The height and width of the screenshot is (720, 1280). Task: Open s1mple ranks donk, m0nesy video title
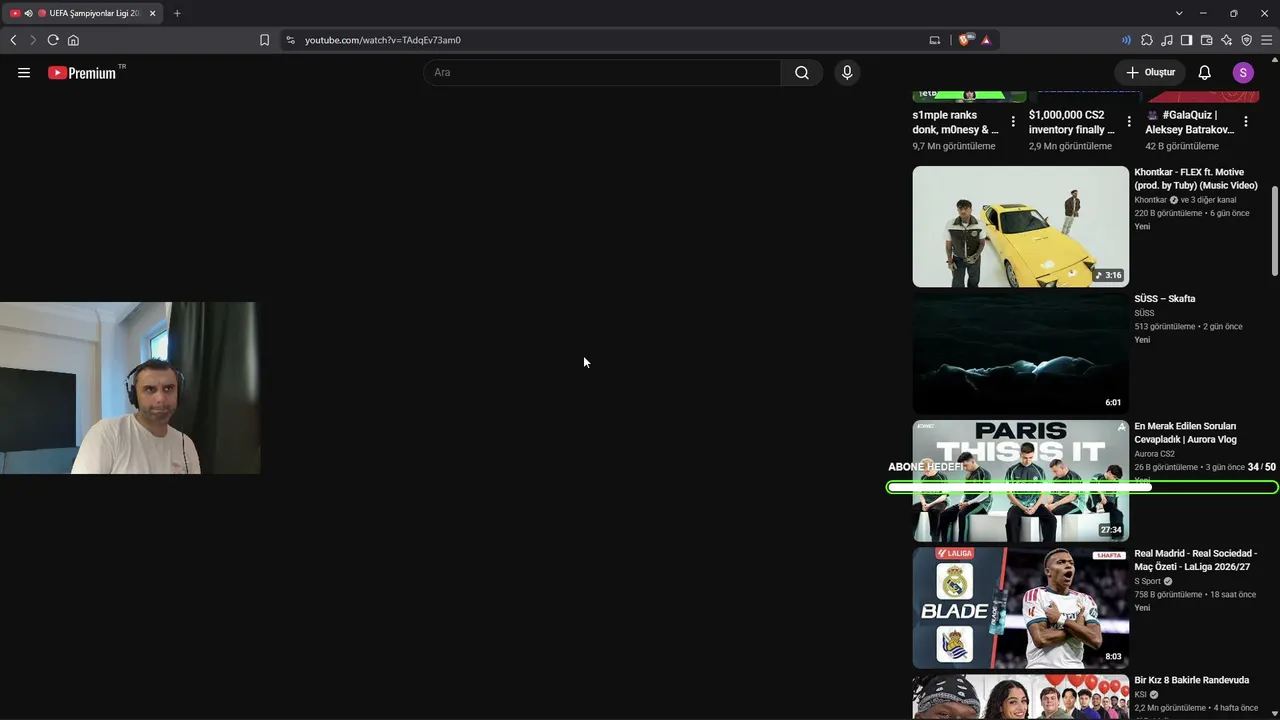(x=955, y=122)
